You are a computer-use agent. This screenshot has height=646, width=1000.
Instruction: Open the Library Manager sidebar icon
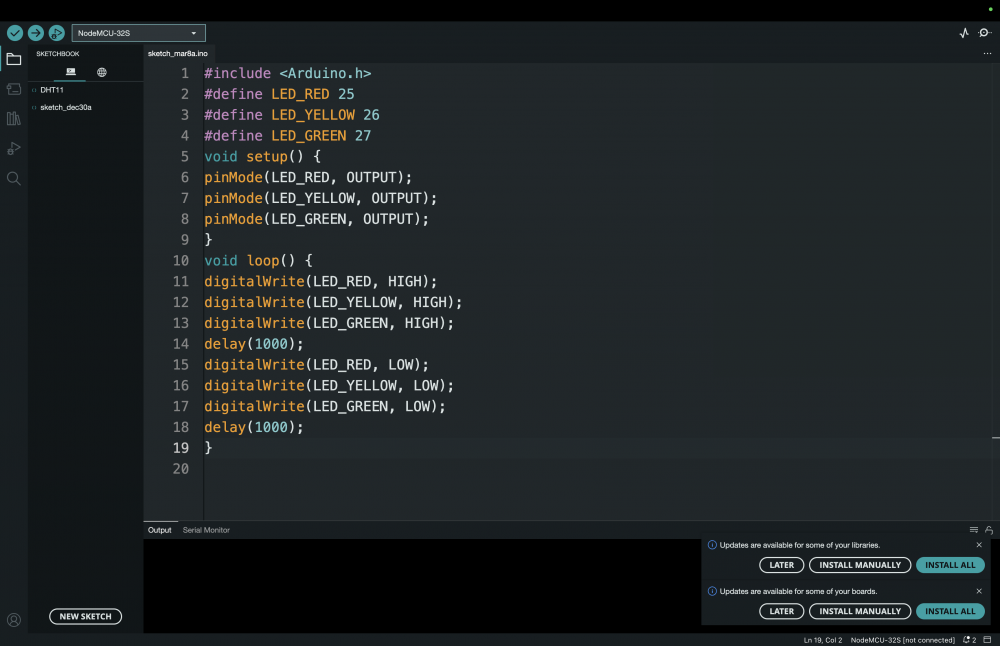(13, 119)
